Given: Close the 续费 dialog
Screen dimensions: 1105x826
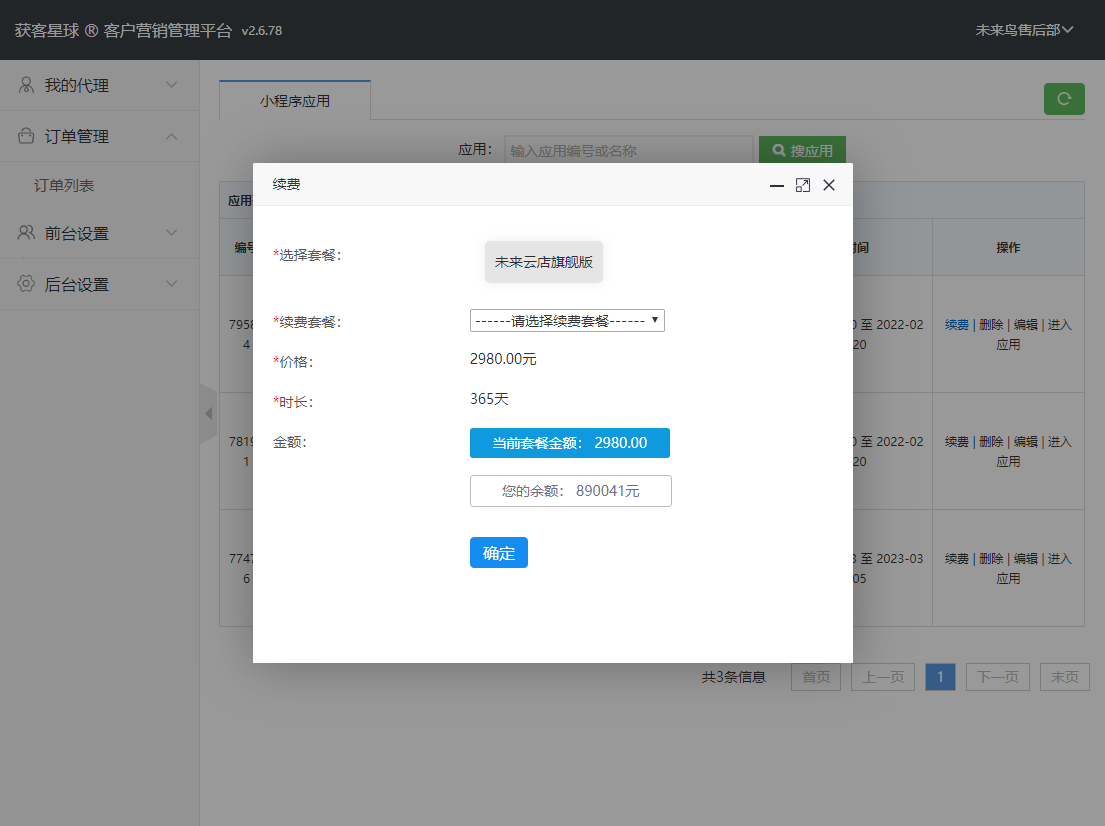Looking at the screenshot, I should pyautogui.click(x=828, y=185).
